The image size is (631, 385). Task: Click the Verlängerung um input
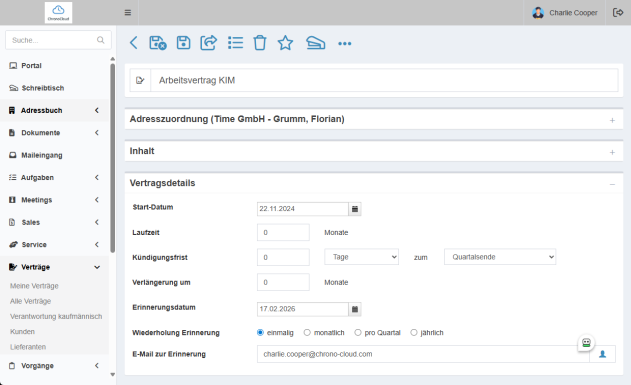(283, 282)
